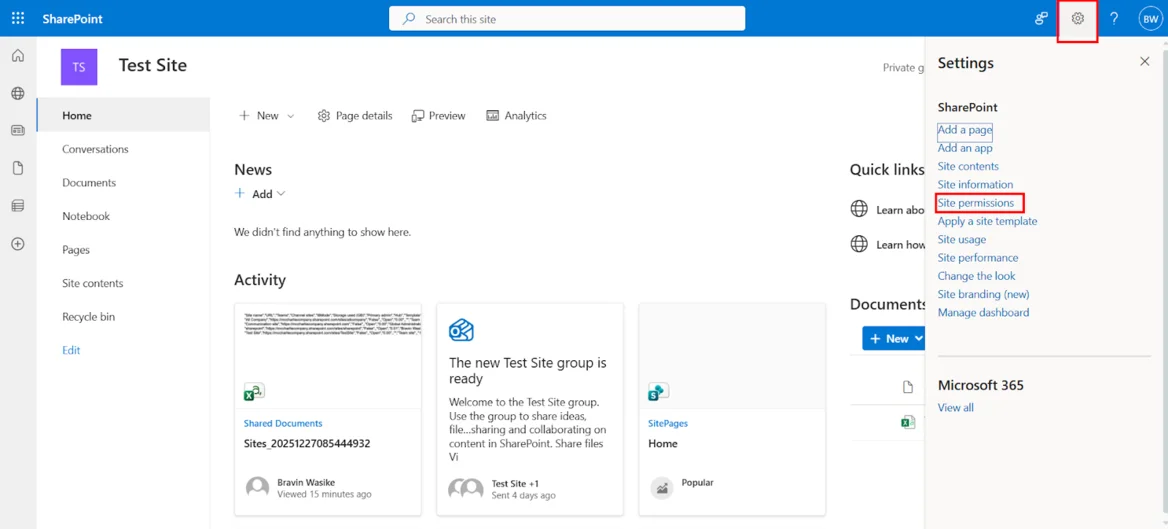The height and width of the screenshot is (529, 1168).
Task: Click the Change the look link
Action: pos(977,276)
